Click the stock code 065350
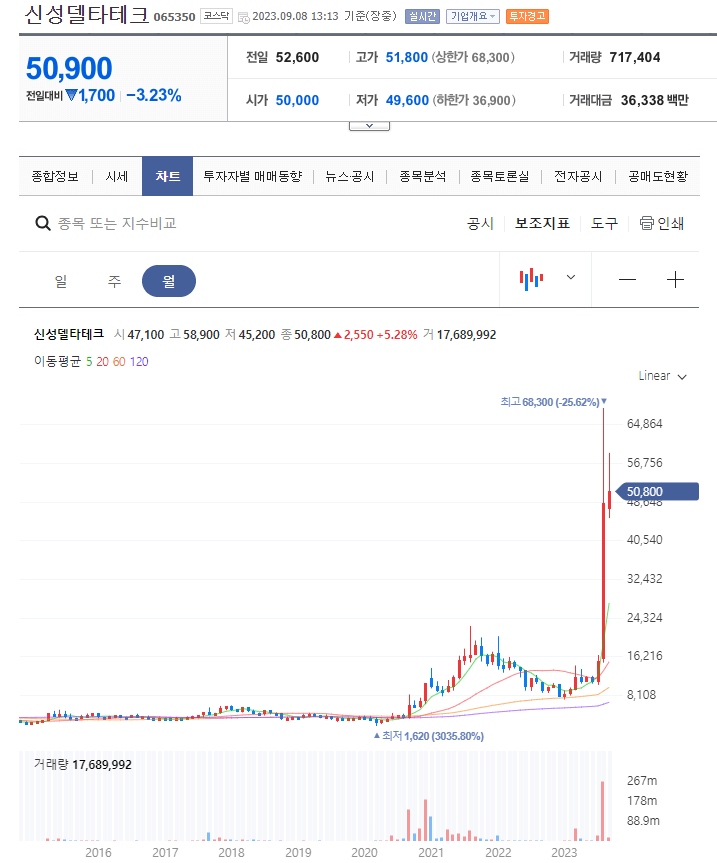Viewport: 717px width, 863px height. [x=174, y=17]
